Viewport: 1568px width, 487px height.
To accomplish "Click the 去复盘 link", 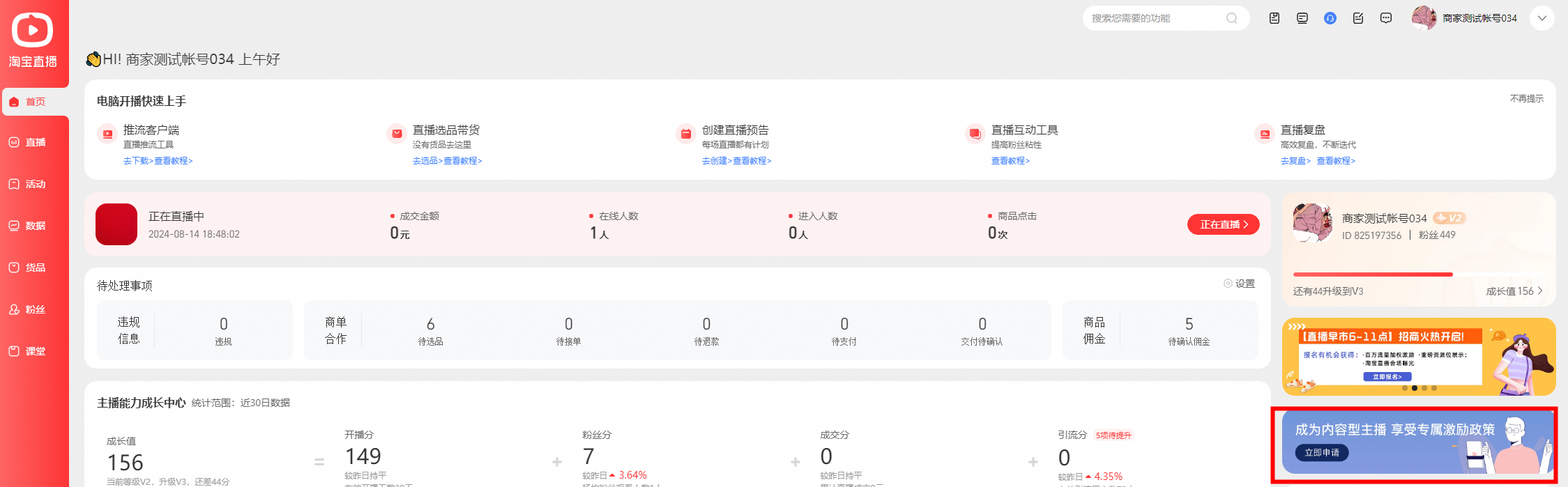I will [1295, 161].
